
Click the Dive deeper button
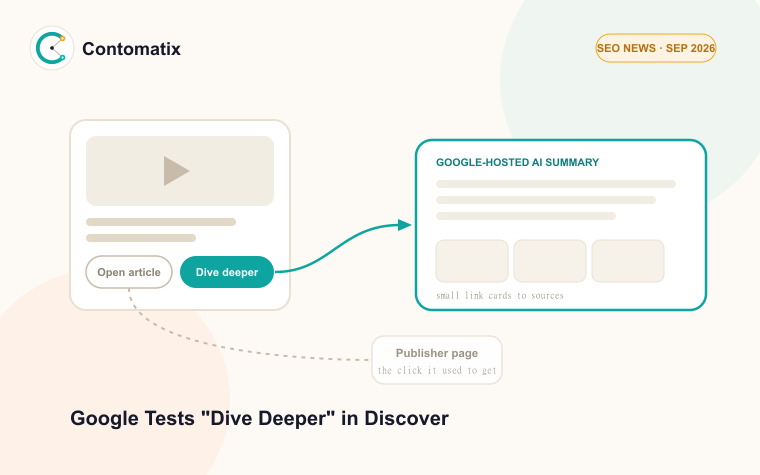click(x=227, y=272)
